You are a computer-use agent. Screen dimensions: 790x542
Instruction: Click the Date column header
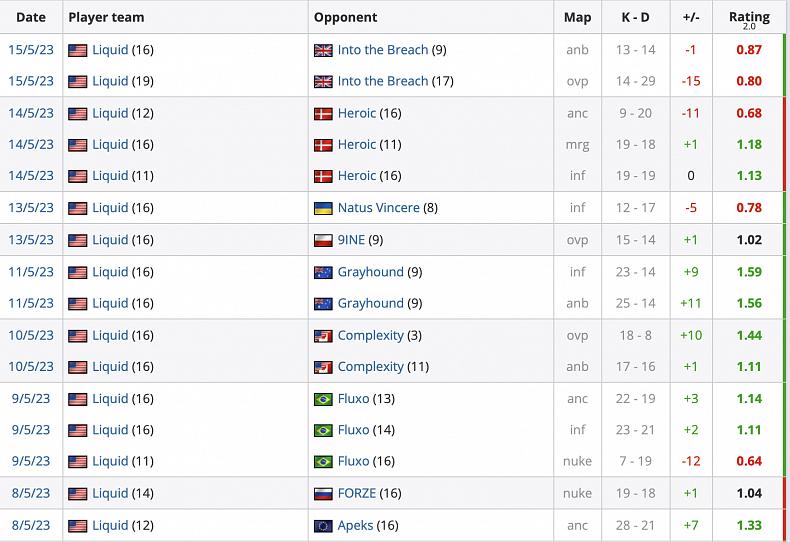[x=31, y=17]
